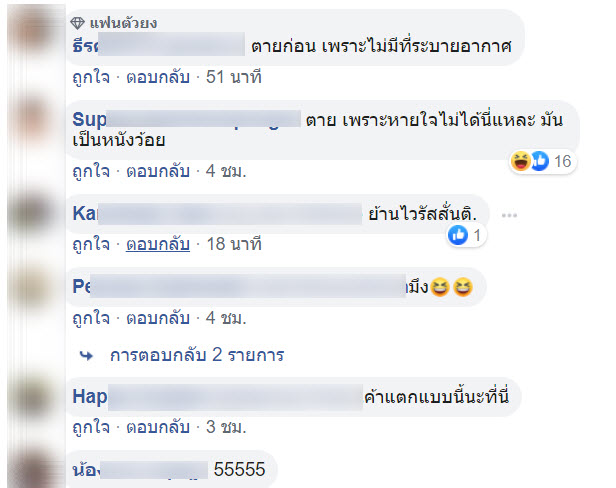
Task: Click the second laughing emoji in Pe's comment
Action: (x=463, y=287)
